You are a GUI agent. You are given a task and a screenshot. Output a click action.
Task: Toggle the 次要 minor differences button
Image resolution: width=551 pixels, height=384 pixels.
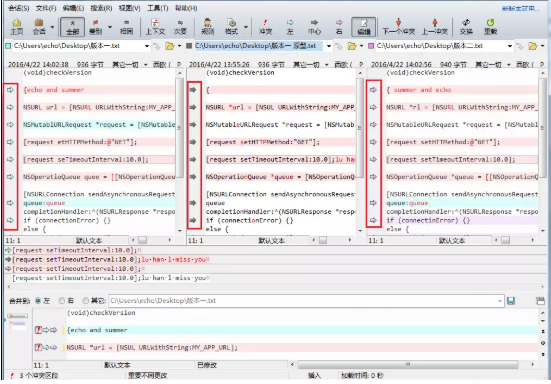point(180,27)
